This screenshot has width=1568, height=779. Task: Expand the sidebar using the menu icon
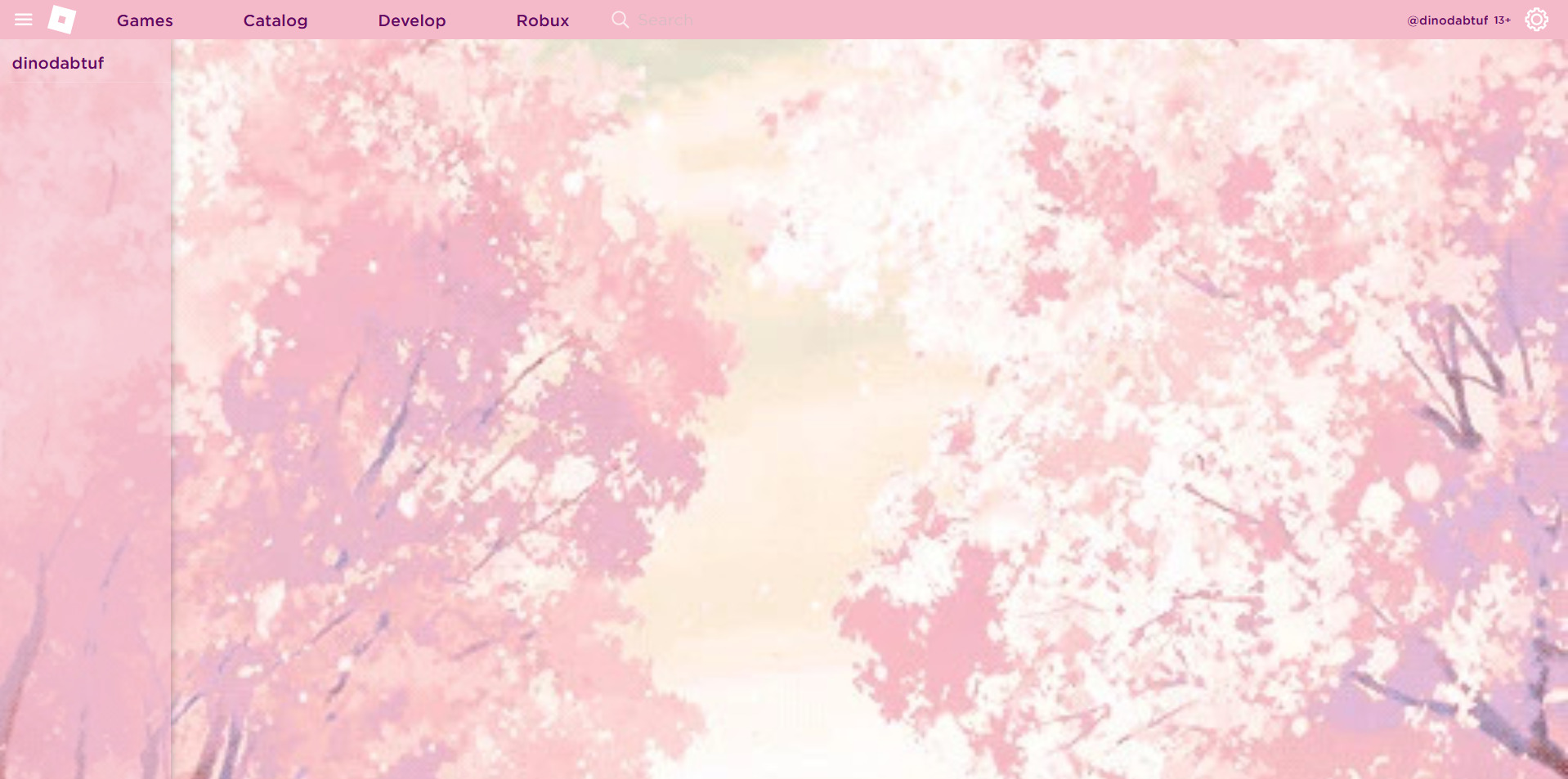(24, 19)
